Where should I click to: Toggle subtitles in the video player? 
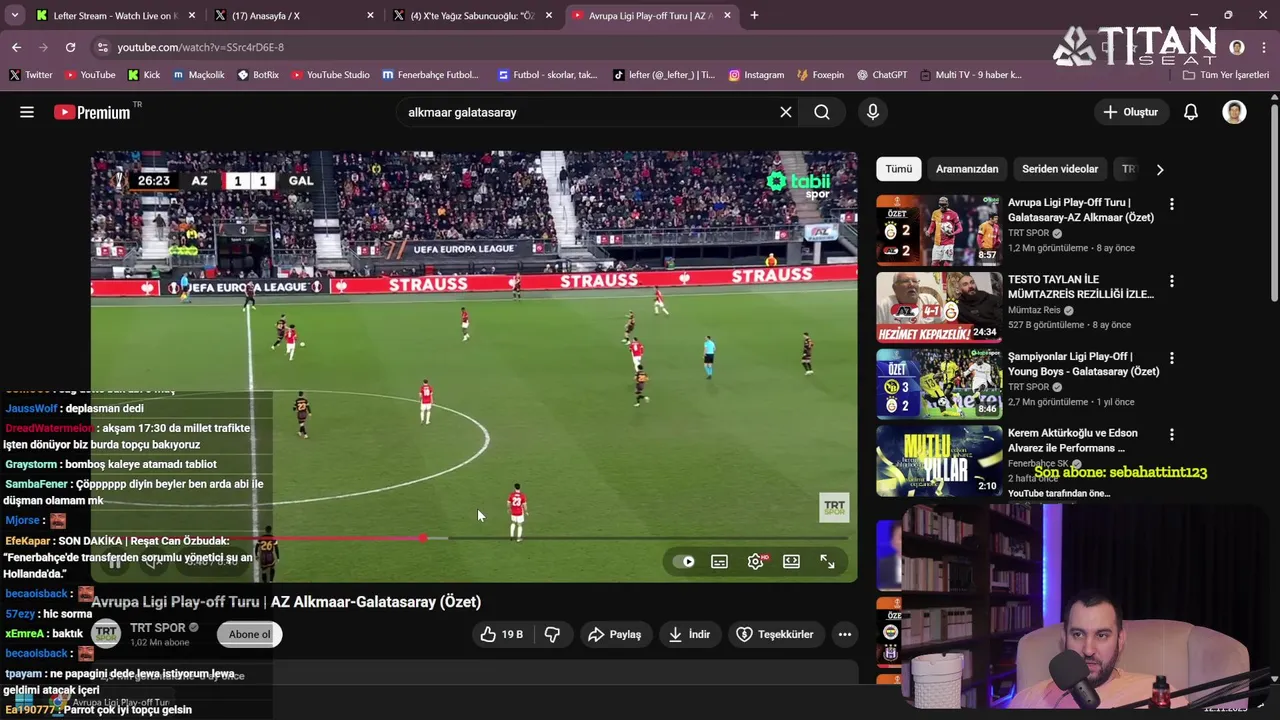[719, 562]
